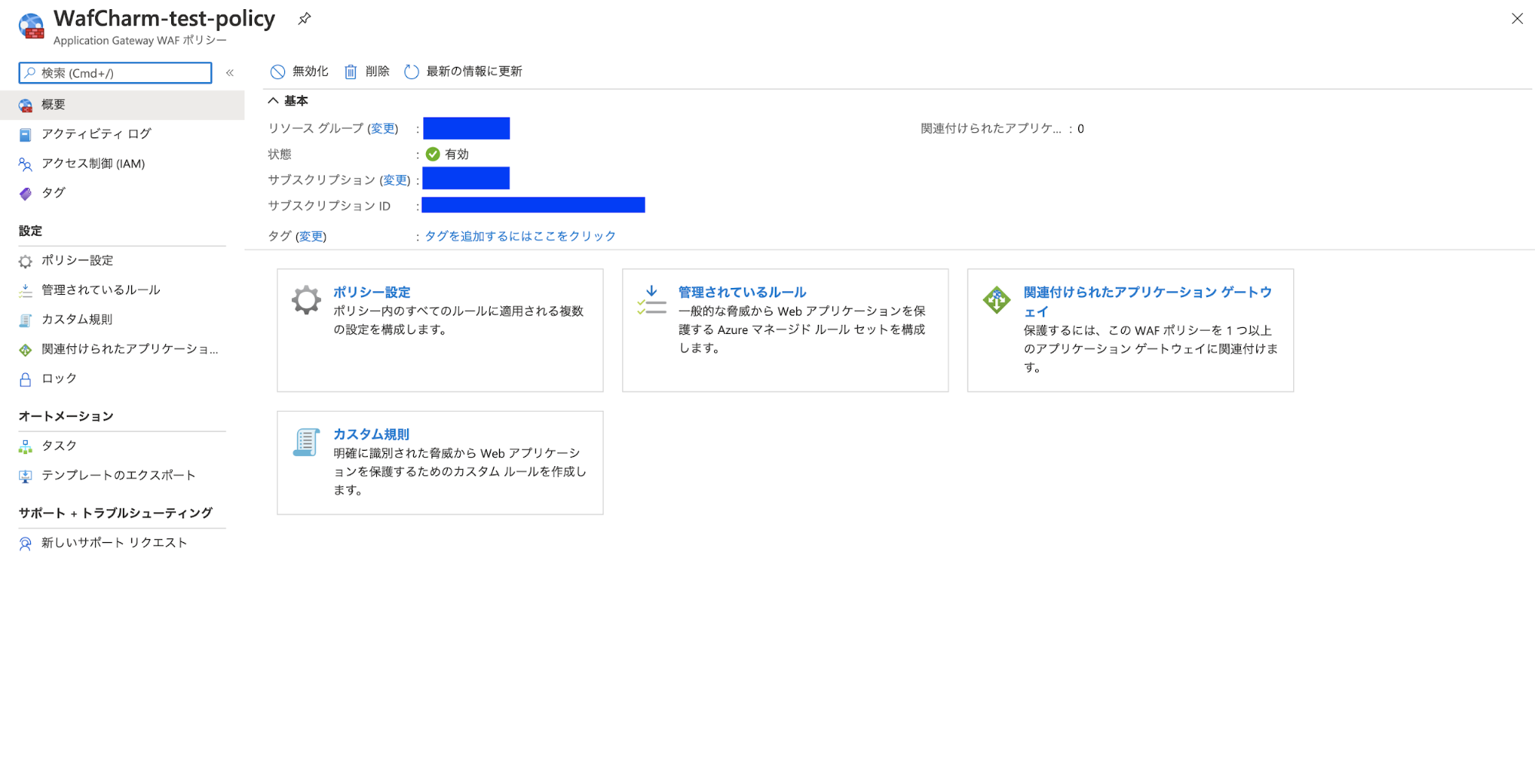The height and width of the screenshot is (784, 1535).
Task: Refresh with the 最新の情報に更新 icon
Action: pyautogui.click(x=412, y=71)
